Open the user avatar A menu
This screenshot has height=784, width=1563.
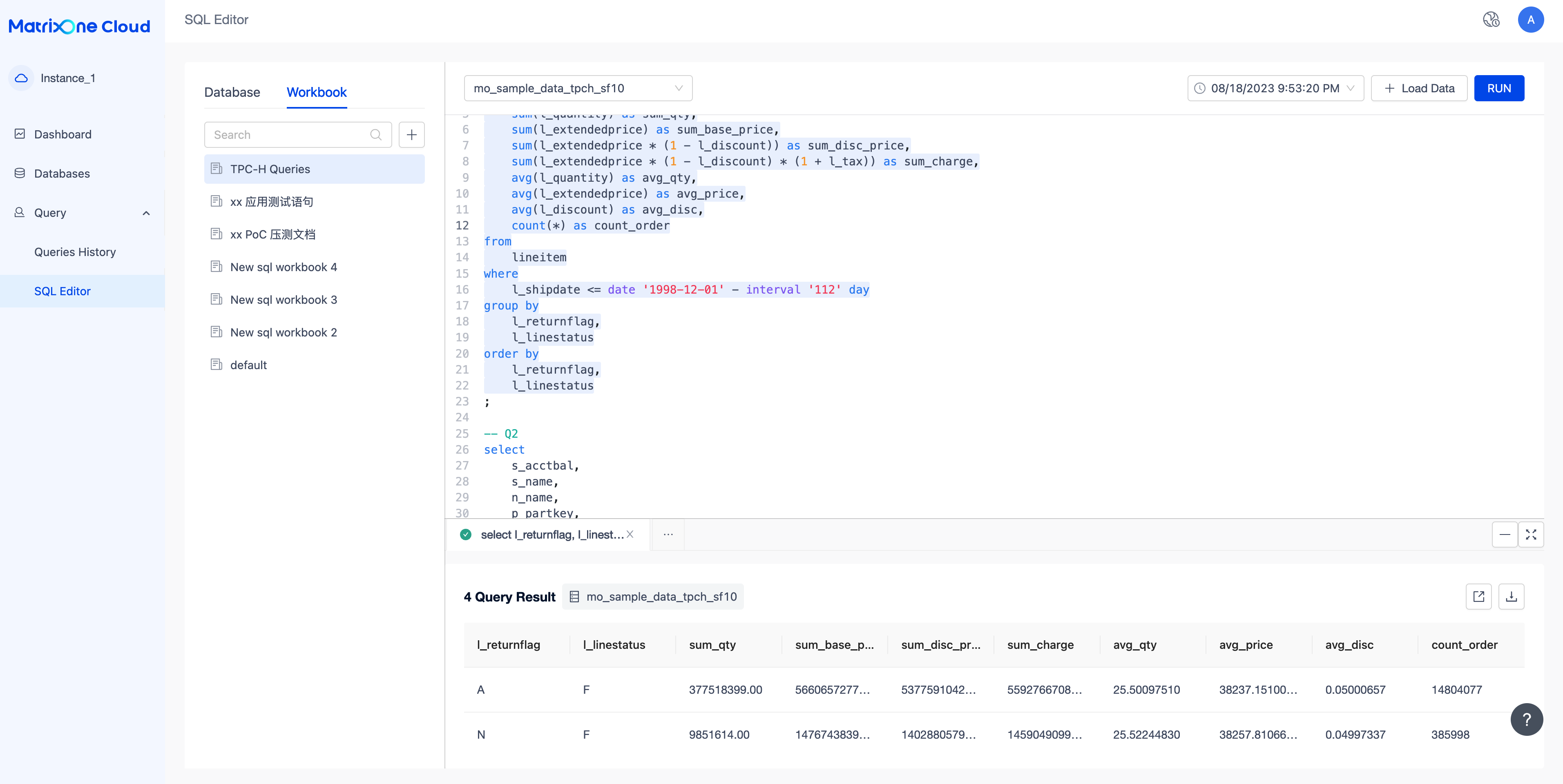tap(1530, 20)
